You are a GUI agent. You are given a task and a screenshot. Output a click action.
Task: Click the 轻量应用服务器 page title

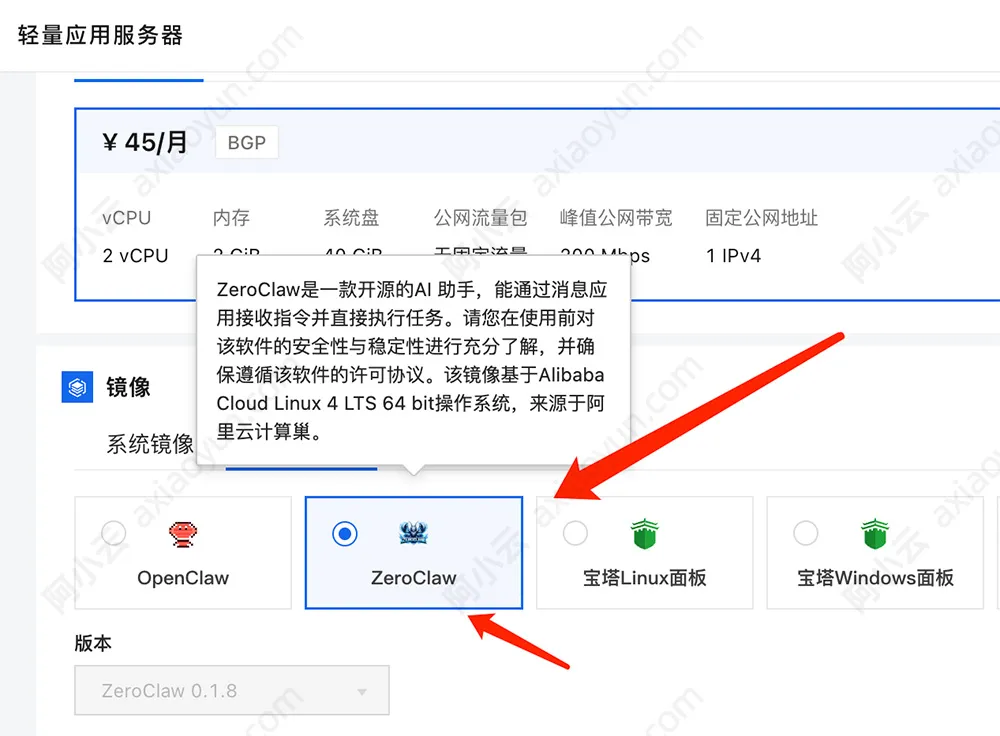(x=100, y=35)
